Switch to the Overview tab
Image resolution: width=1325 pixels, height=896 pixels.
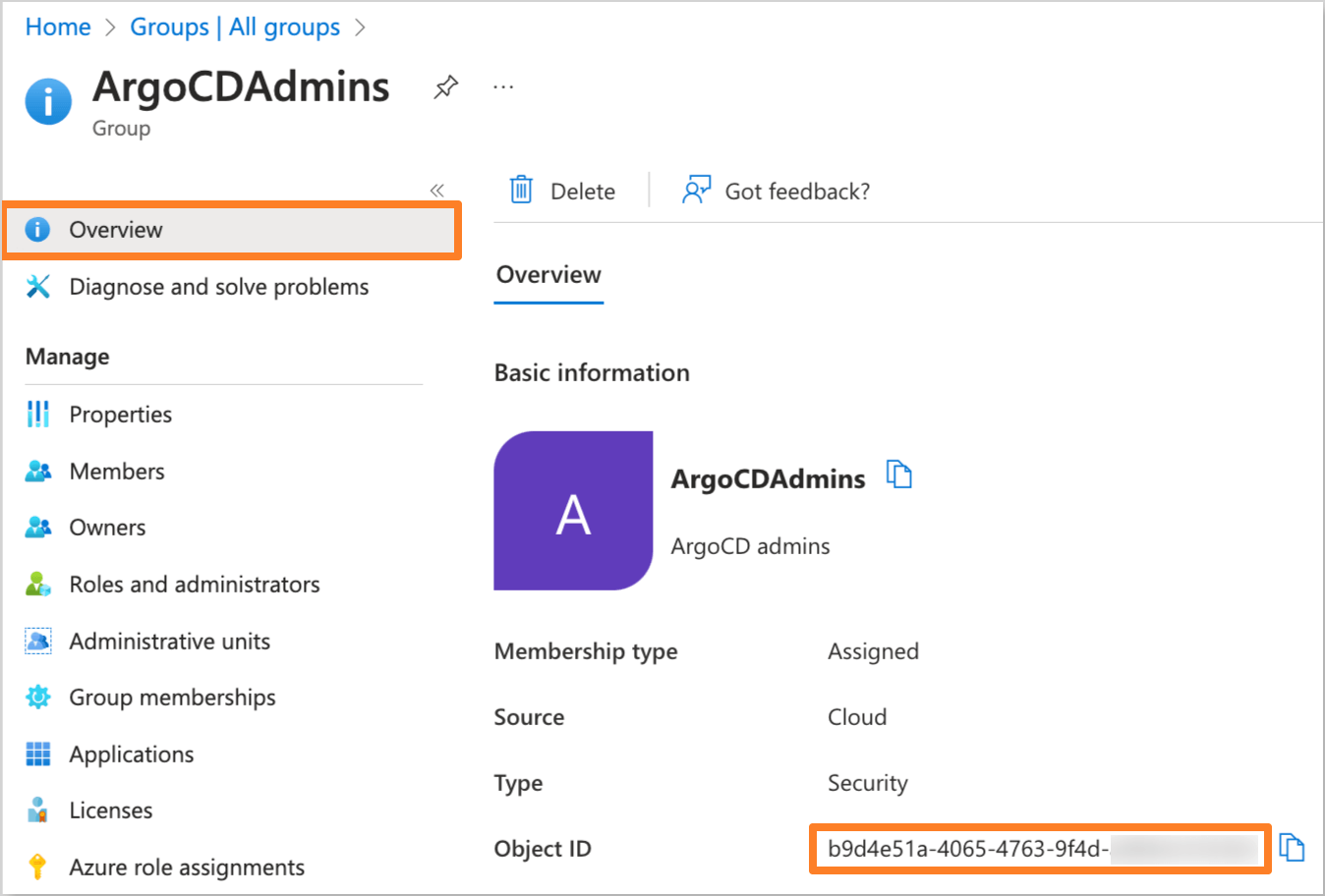547,275
